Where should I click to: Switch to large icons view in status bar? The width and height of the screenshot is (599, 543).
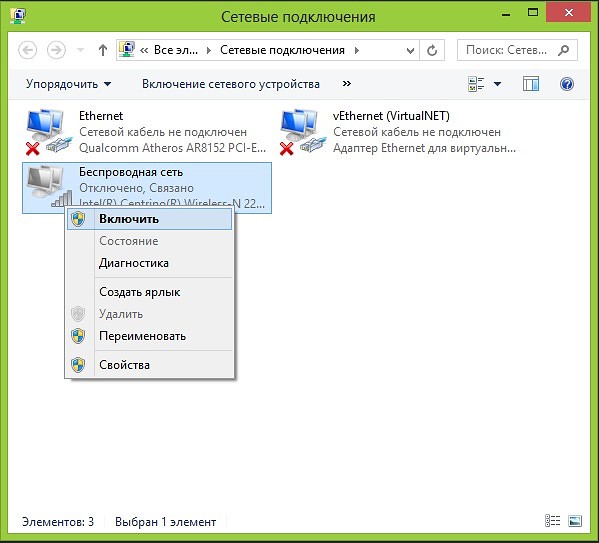point(575,521)
